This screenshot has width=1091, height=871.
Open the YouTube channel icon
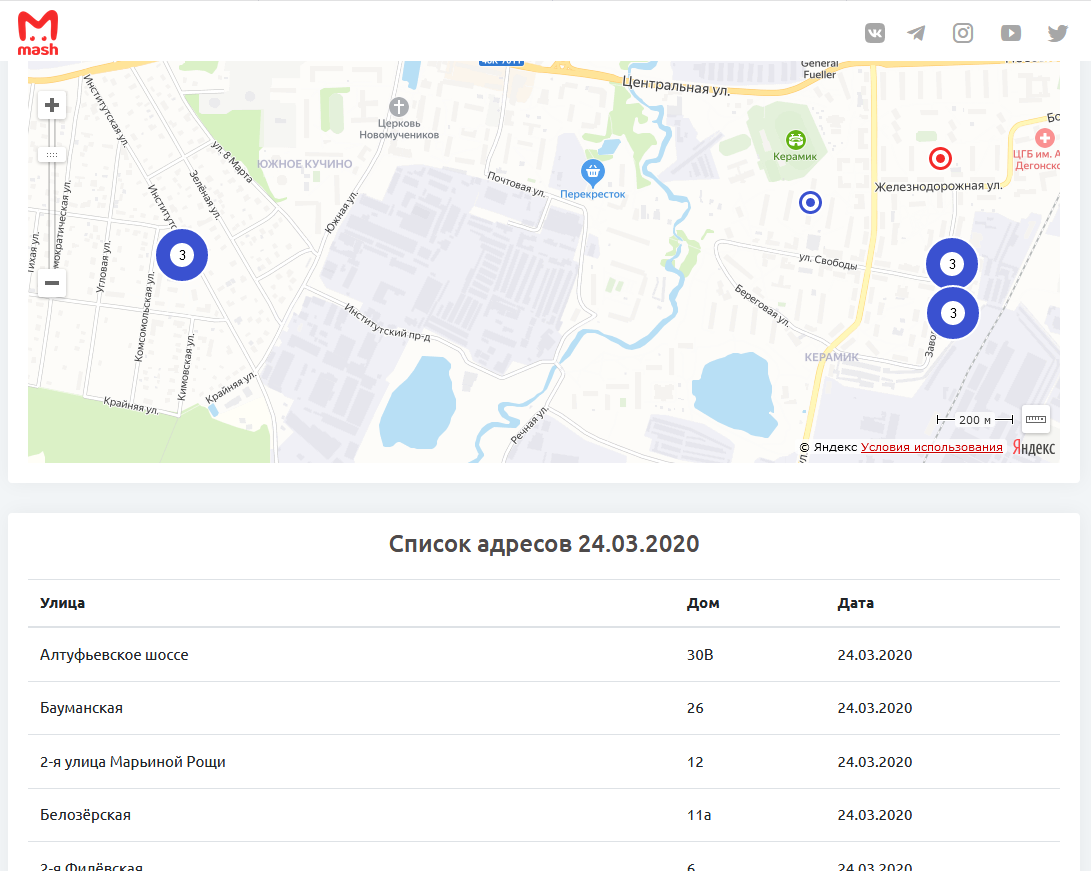1010,33
